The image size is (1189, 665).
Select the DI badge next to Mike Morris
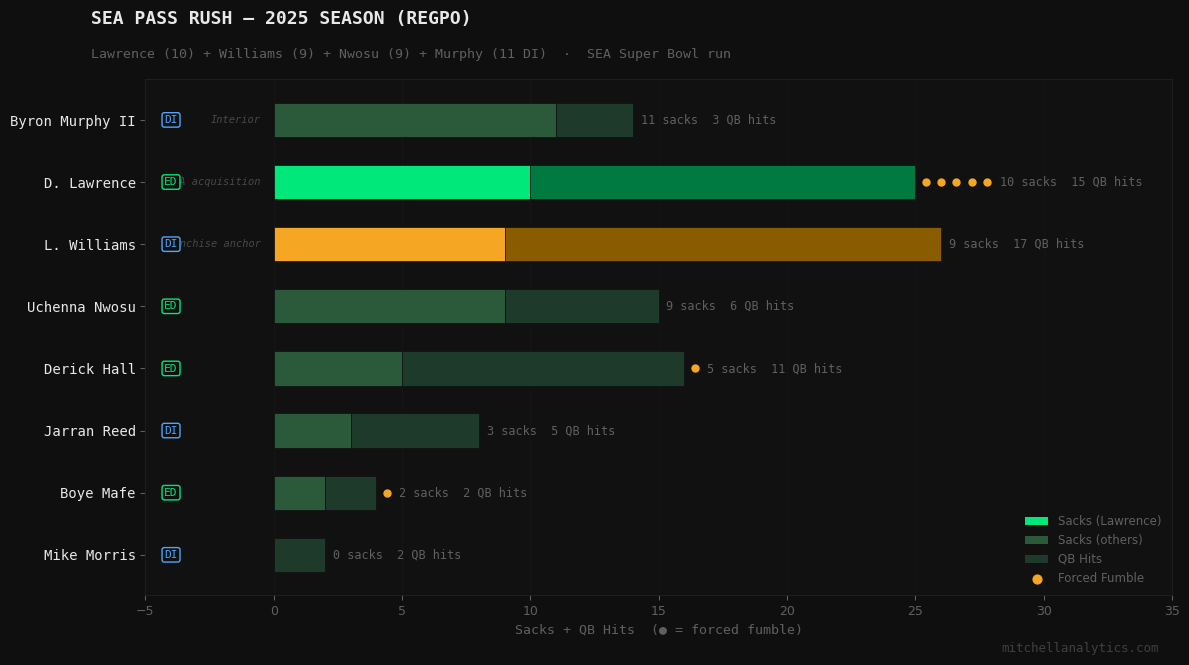[171, 555]
